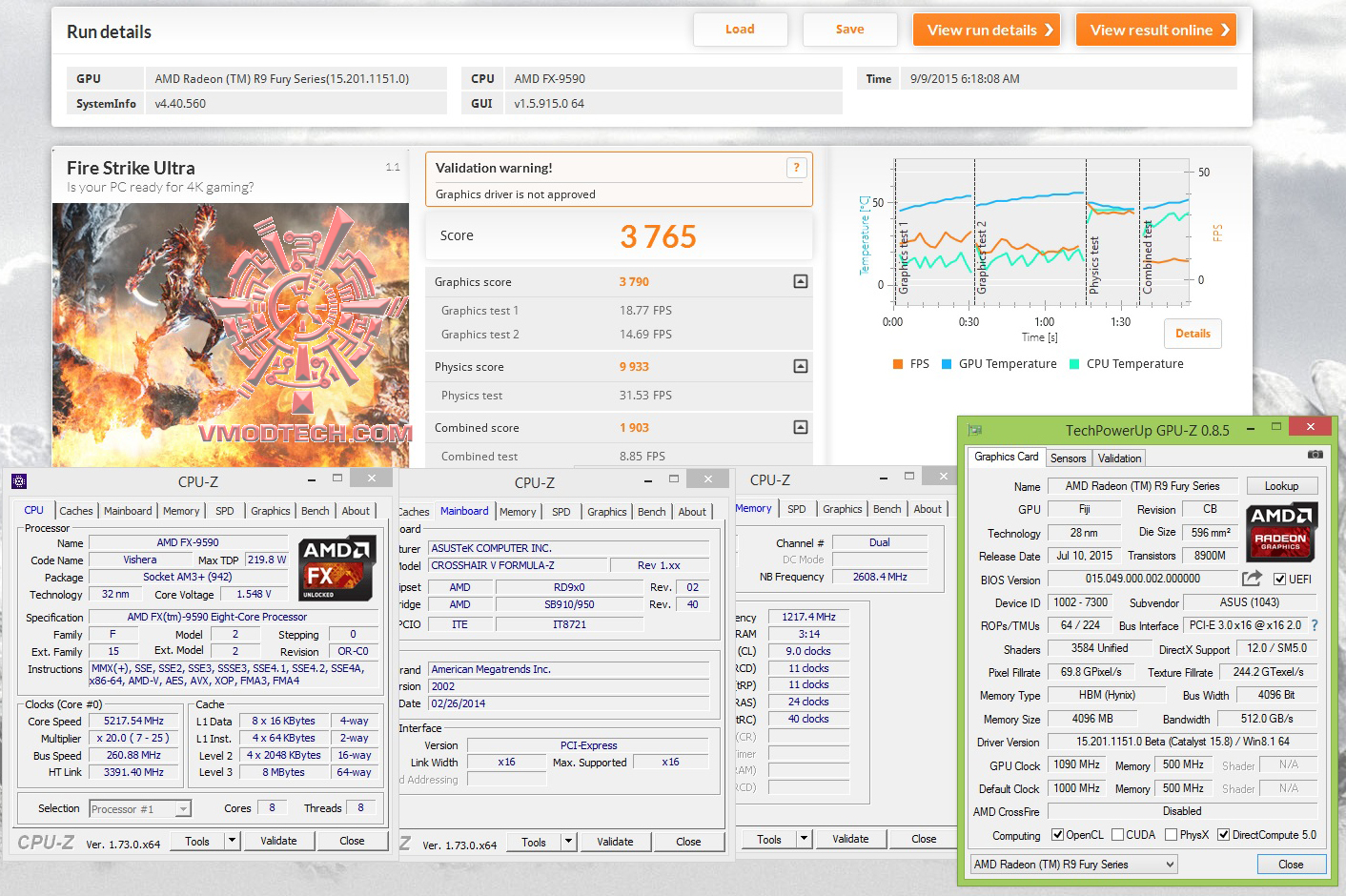Take a GPU-Z screenshot with the camera icon
The height and width of the screenshot is (896, 1346).
pos(1315,456)
